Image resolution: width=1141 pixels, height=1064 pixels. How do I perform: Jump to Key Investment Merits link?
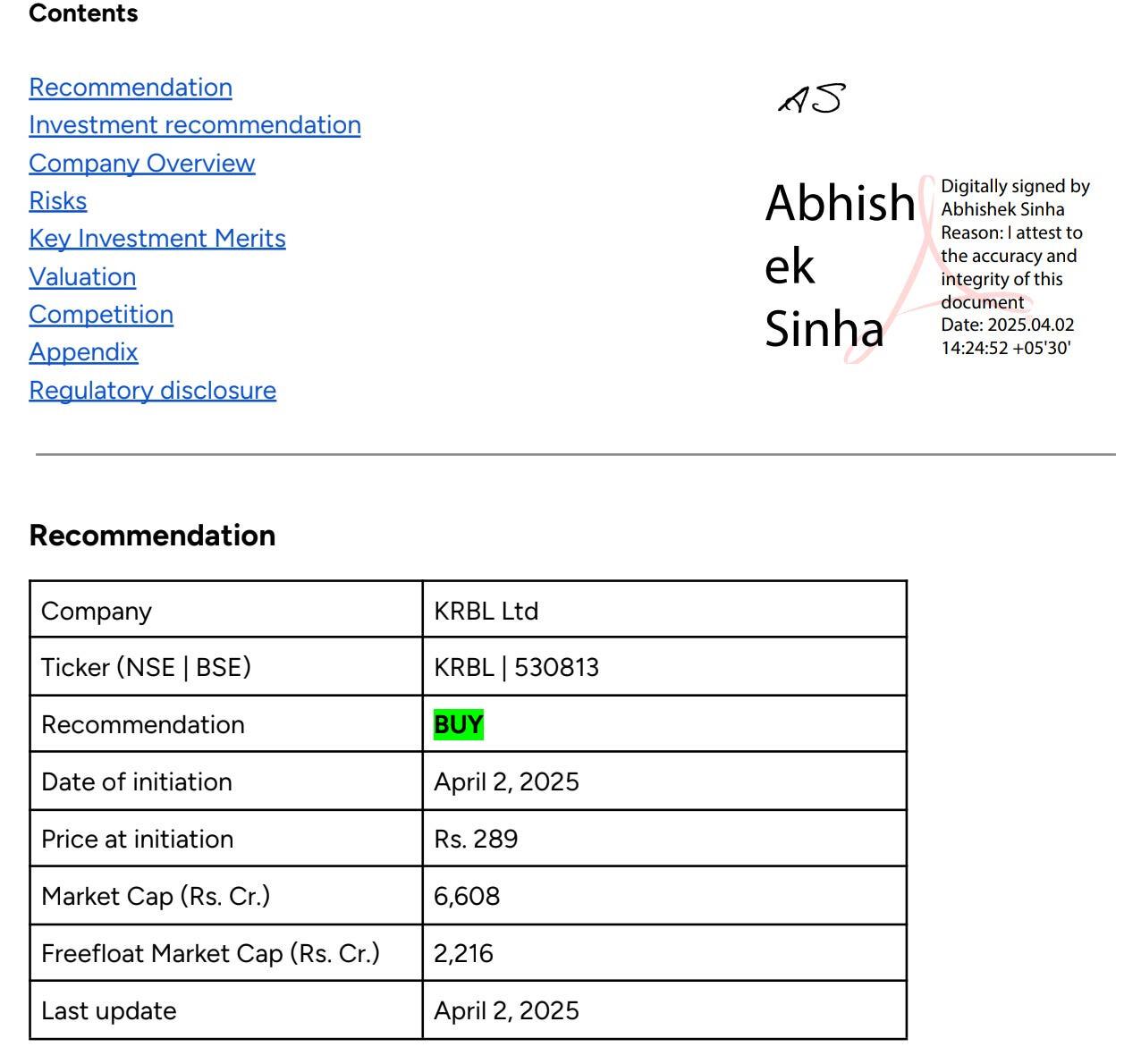tap(157, 239)
